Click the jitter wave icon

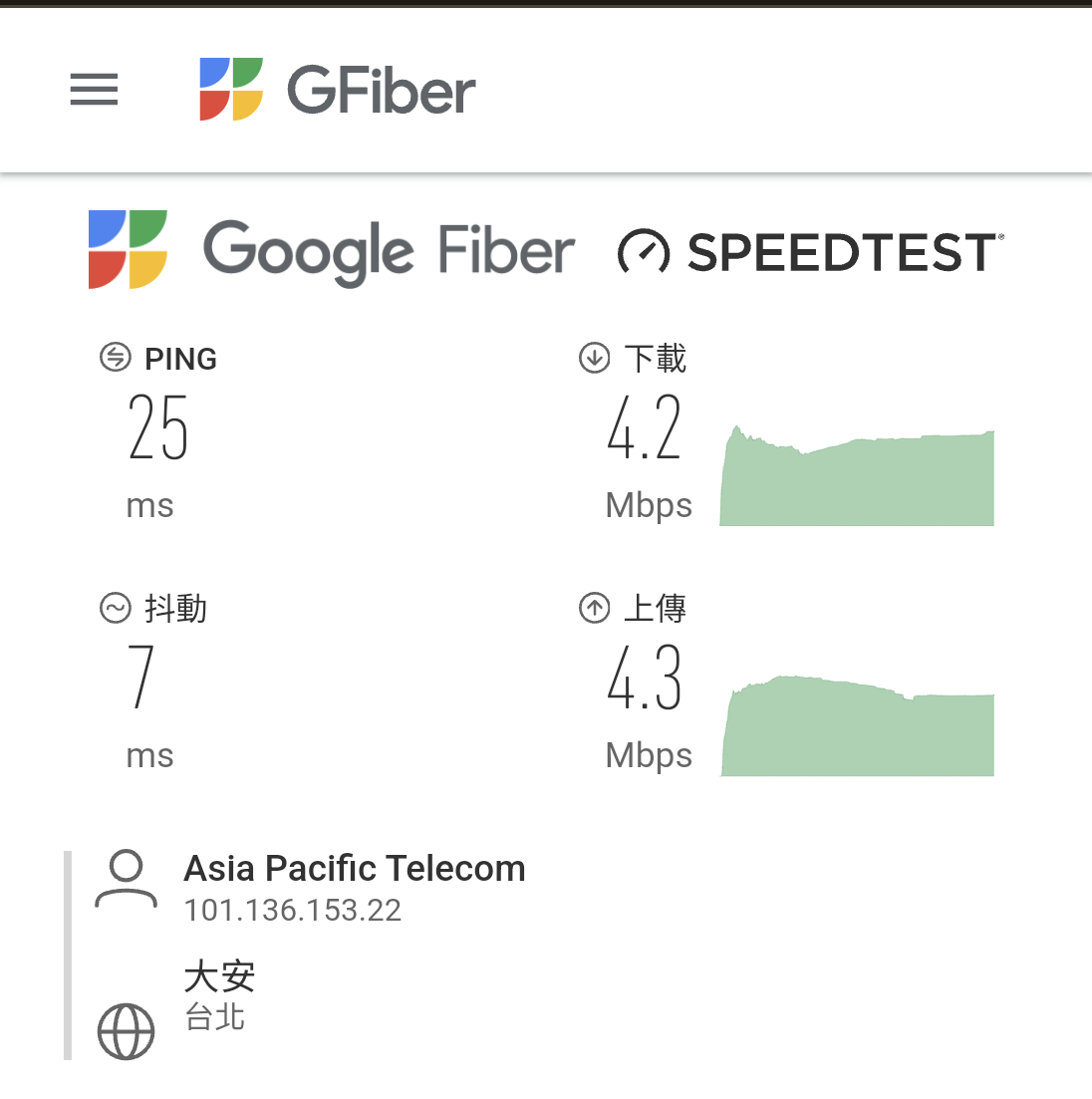pos(116,607)
